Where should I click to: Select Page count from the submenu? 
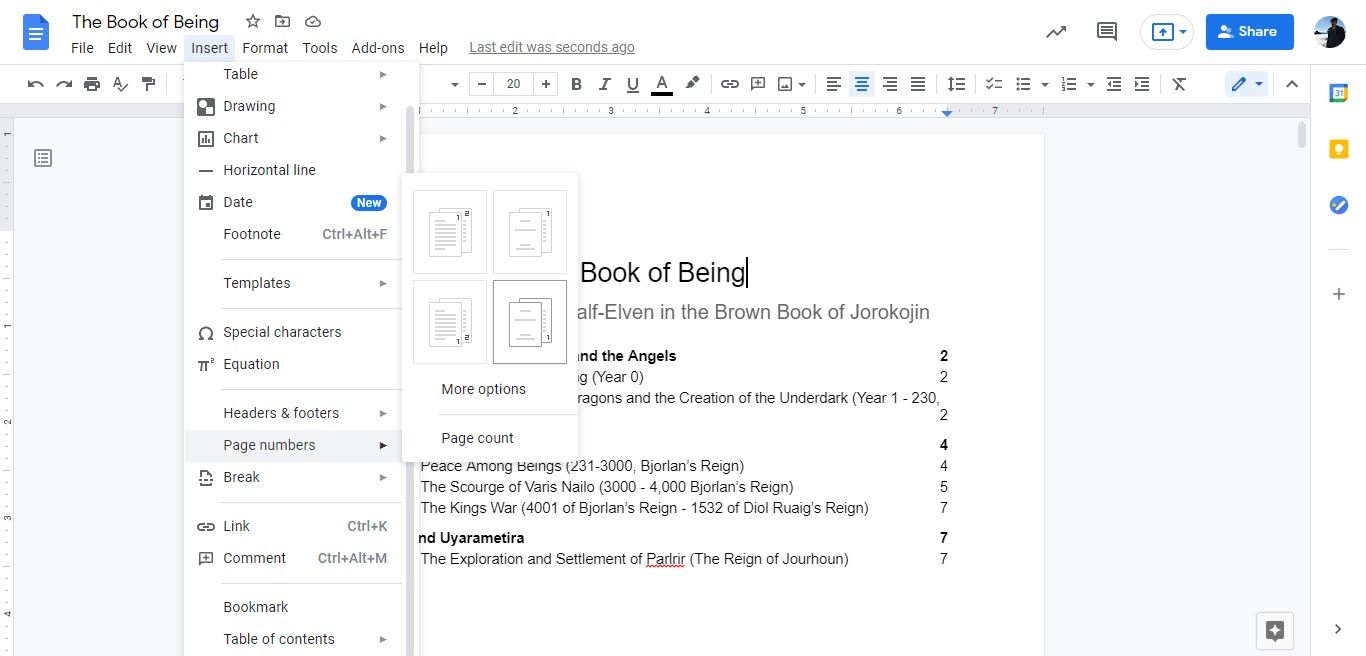[477, 437]
